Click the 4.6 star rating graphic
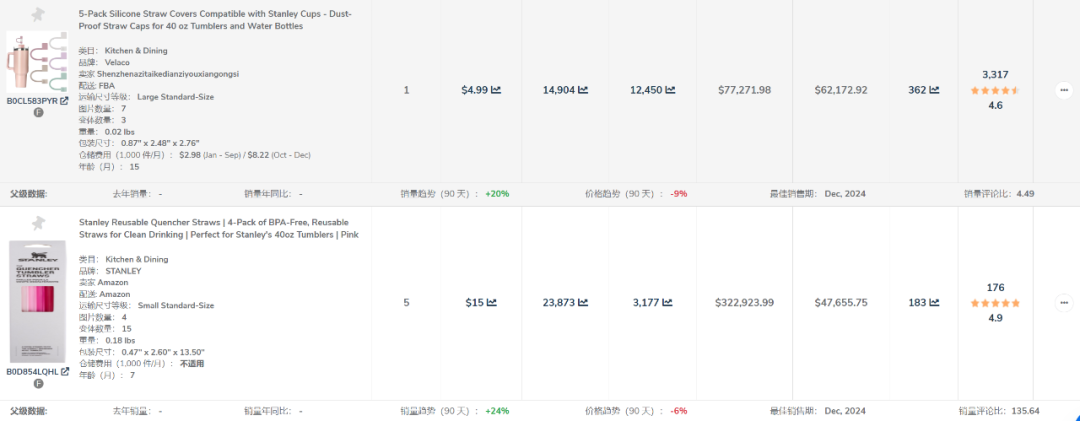This screenshot has height=421, width=1080. tap(995, 90)
